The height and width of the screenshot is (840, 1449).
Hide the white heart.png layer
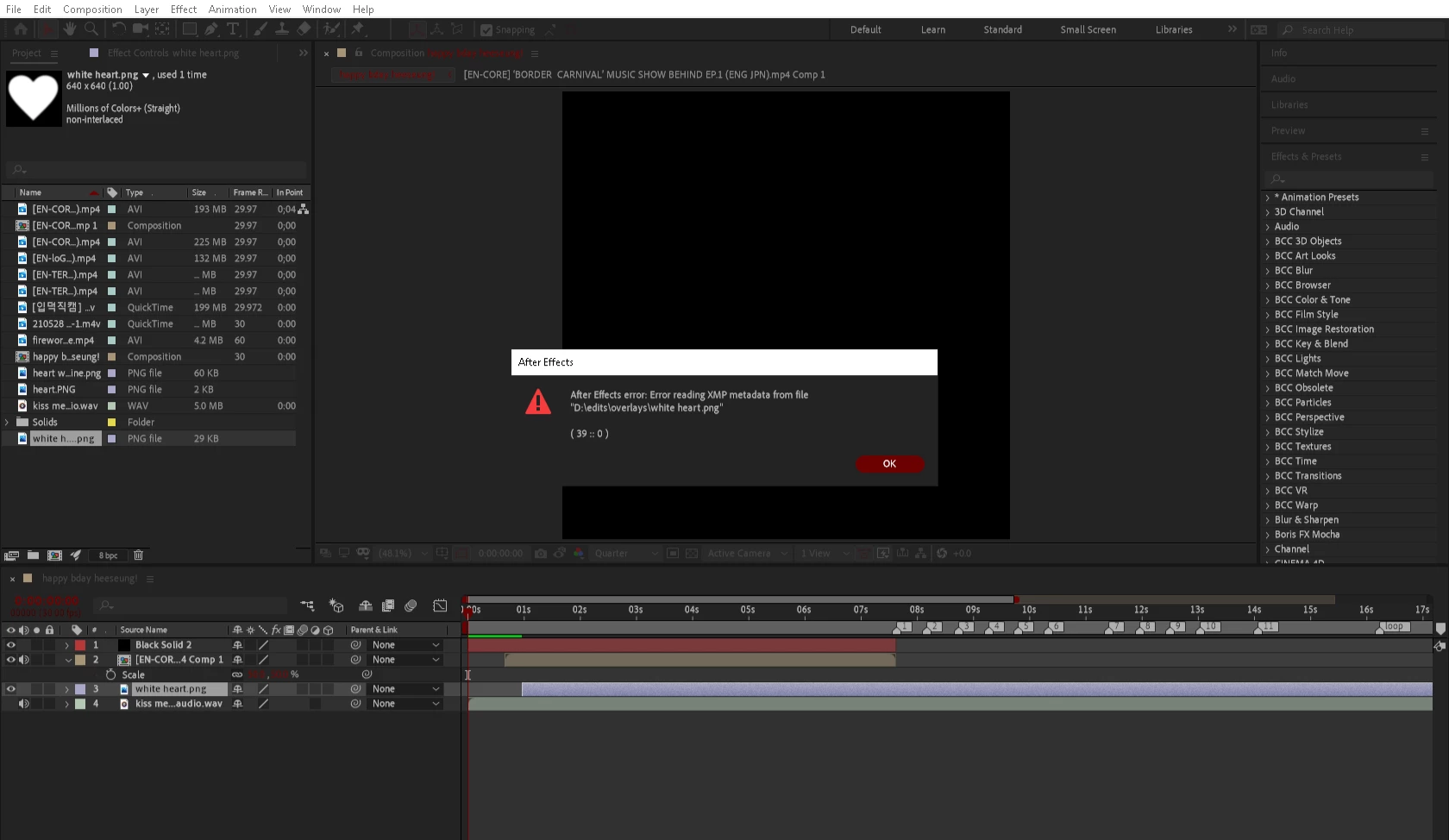11,689
